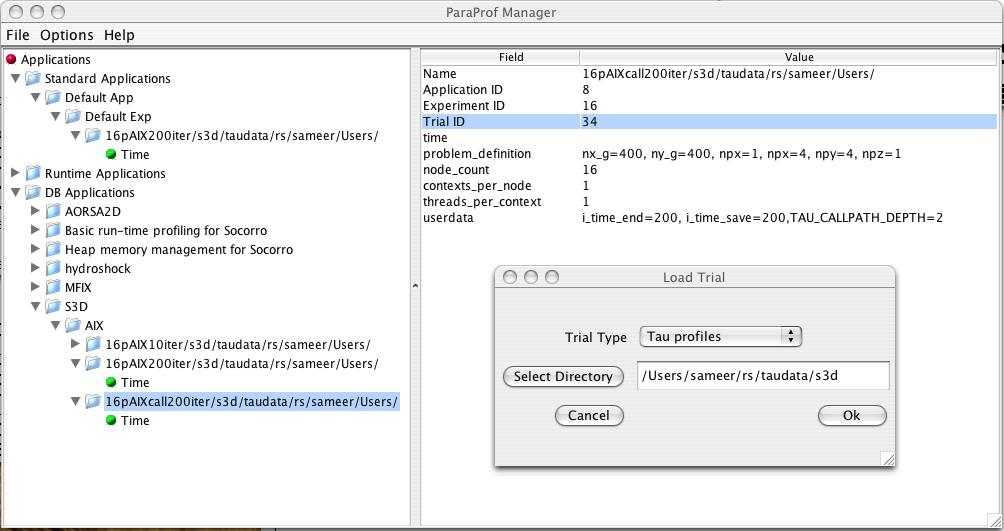Click the MFIX folder icon
The height and width of the screenshot is (531, 1004).
(x=54, y=288)
